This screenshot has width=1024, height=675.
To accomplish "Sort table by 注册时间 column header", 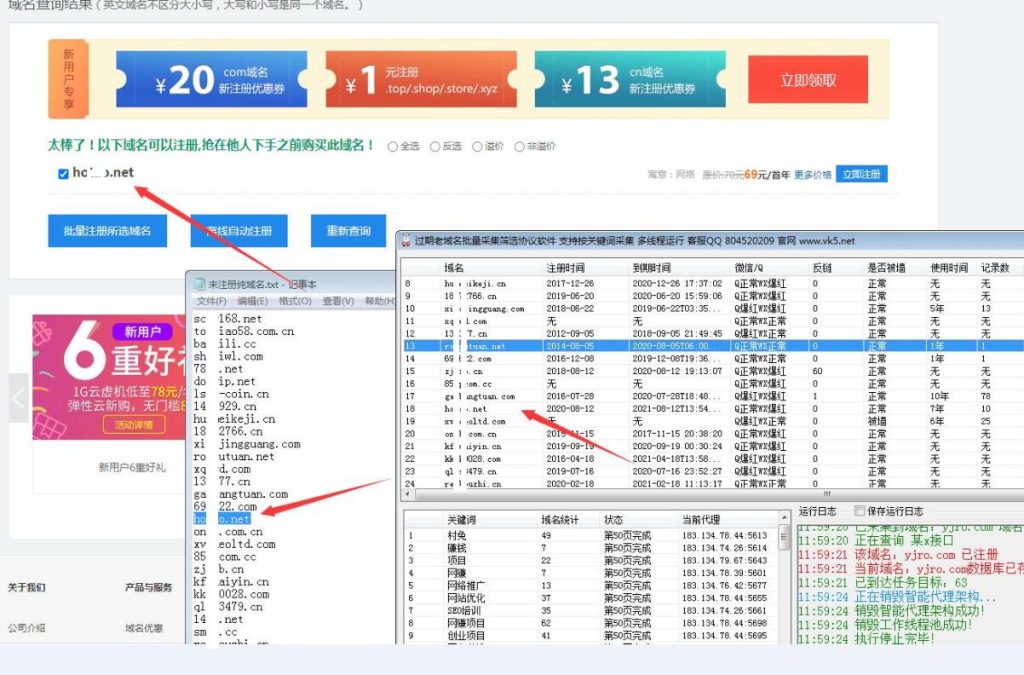I will tap(566, 268).
